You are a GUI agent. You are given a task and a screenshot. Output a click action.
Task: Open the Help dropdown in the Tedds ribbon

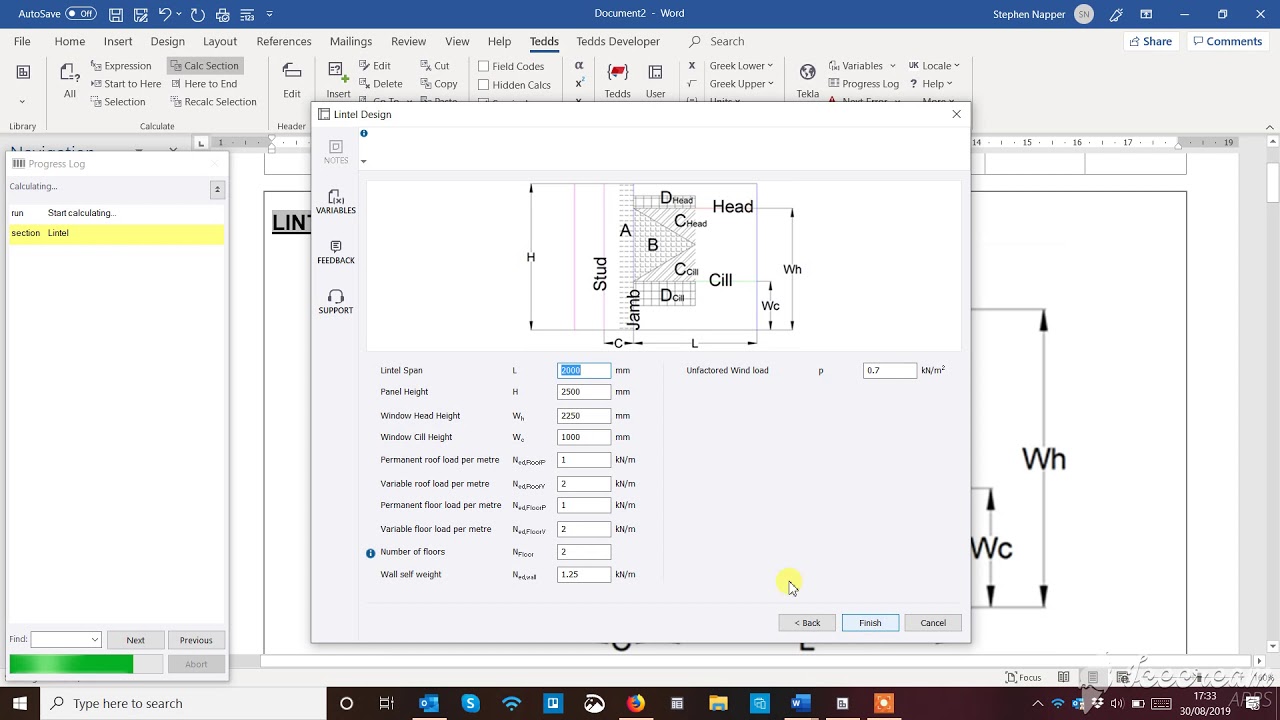[x=930, y=84]
